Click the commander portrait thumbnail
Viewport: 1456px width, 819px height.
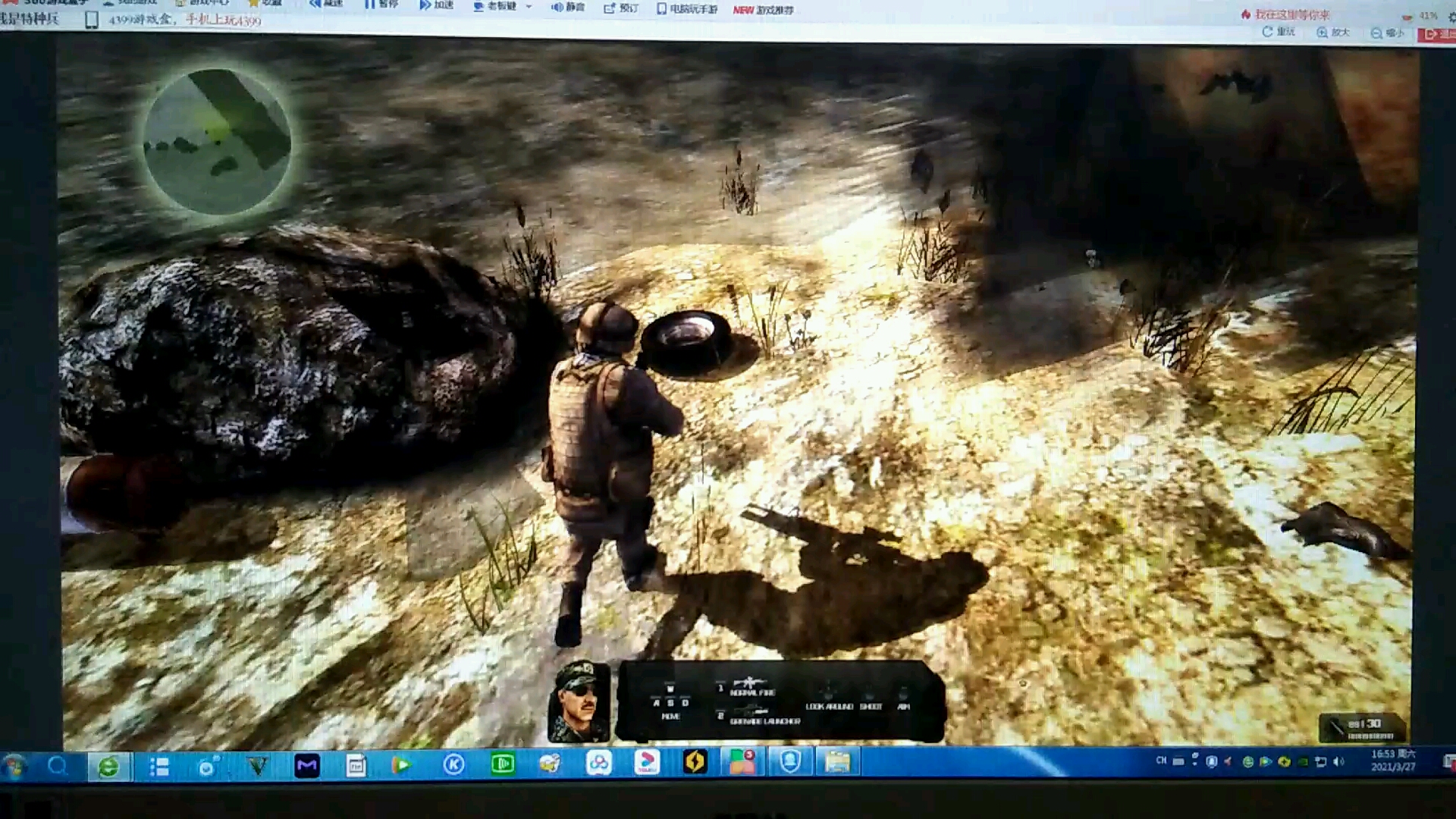coord(579,702)
